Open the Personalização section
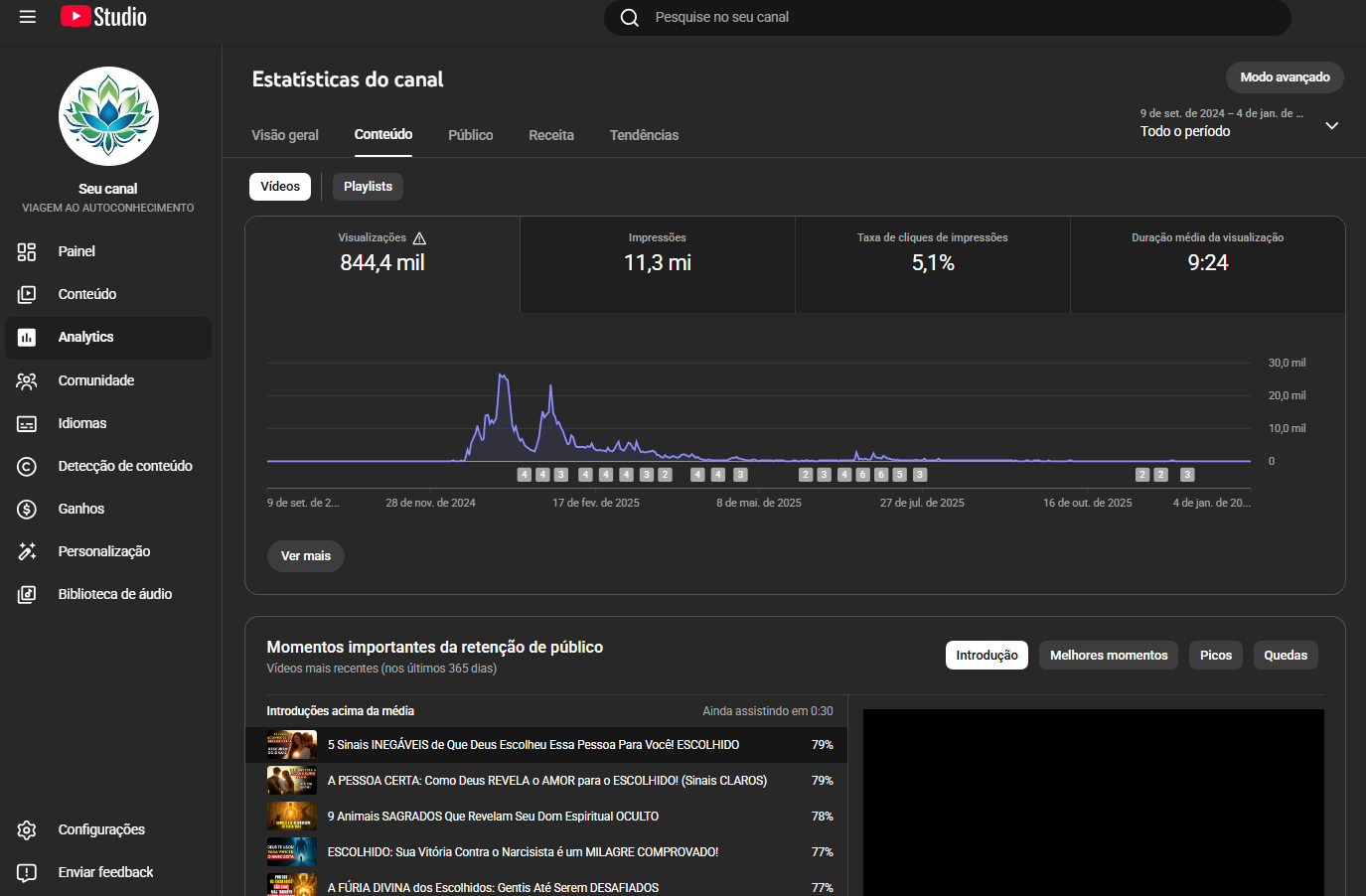Image resolution: width=1366 pixels, height=896 pixels. (108, 551)
